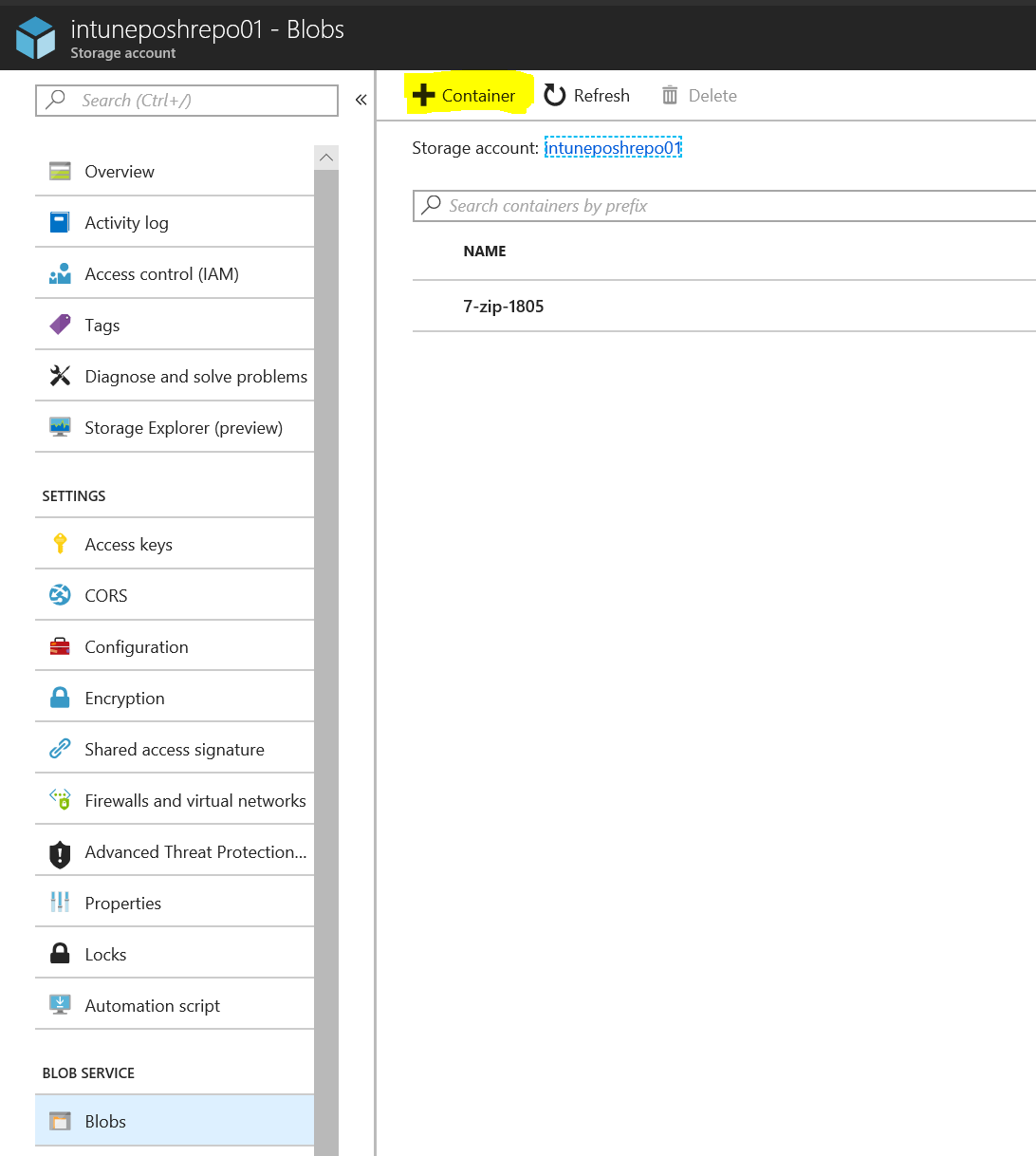Open the CORS settings
Image resolution: width=1036 pixels, height=1156 pixels.
[175, 595]
